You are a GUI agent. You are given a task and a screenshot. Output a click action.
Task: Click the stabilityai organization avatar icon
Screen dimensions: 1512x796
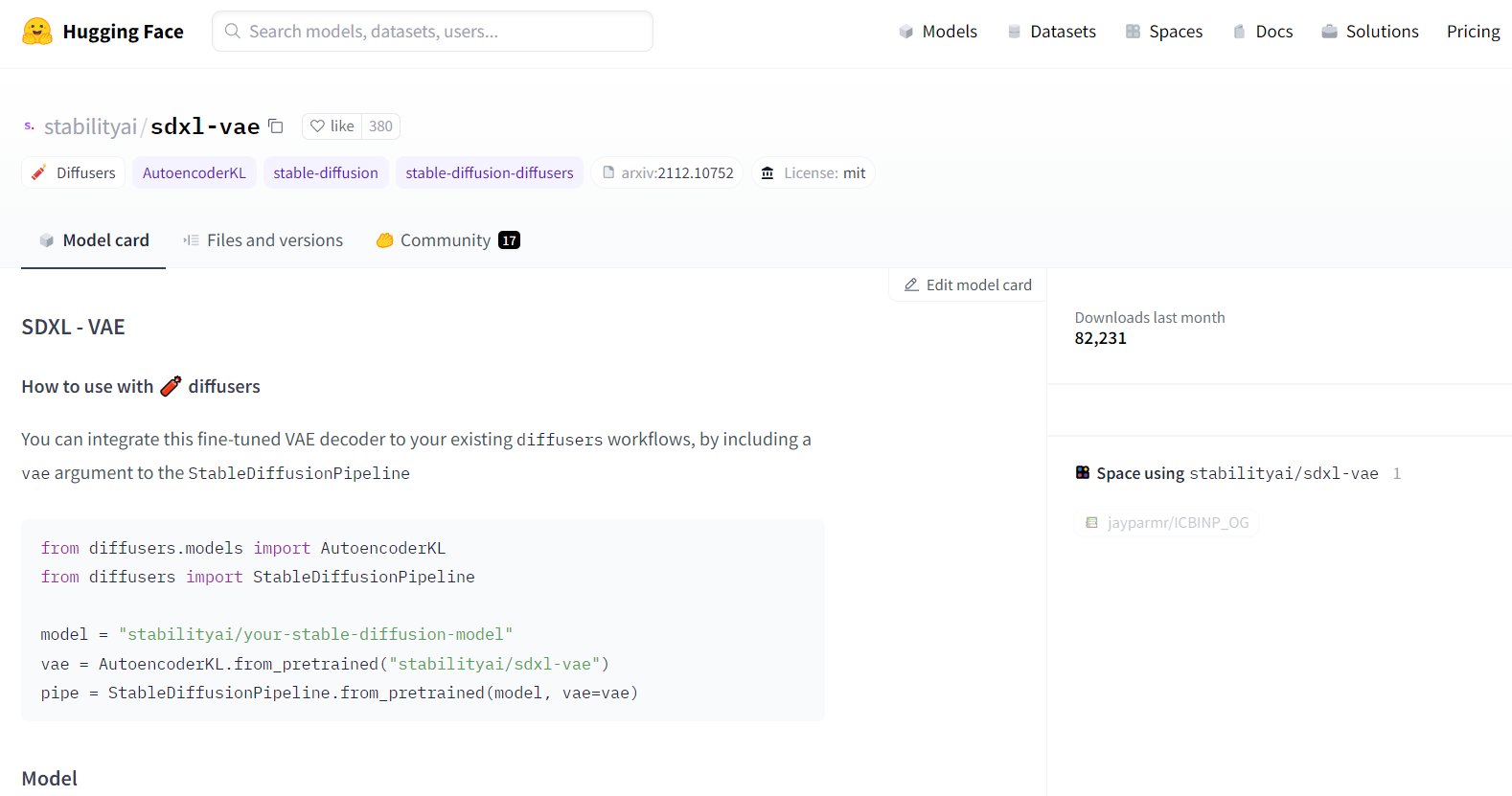pos(30,126)
